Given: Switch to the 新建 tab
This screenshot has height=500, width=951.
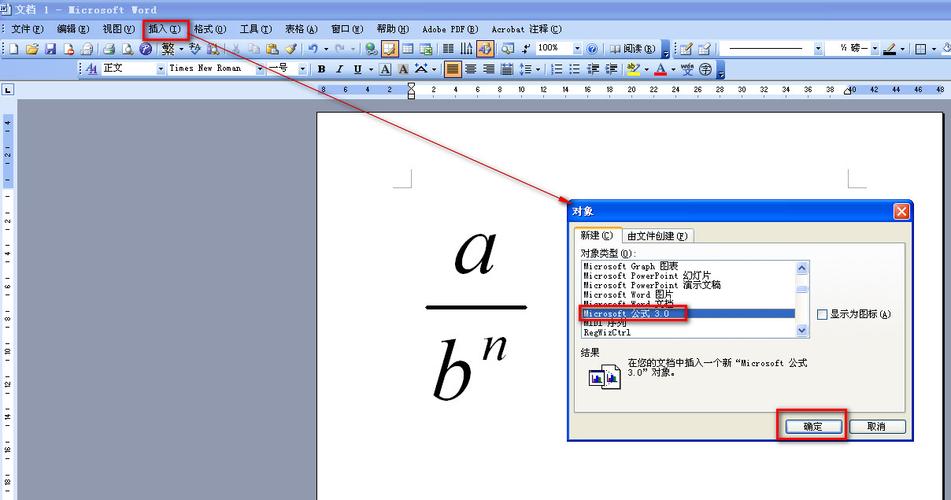Looking at the screenshot, I should (x=597, y=235).
